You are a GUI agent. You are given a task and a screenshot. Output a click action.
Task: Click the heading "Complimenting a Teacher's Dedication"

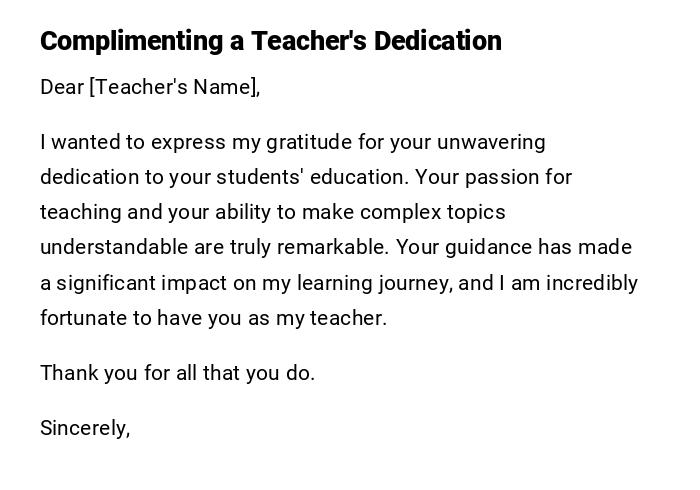270,41
